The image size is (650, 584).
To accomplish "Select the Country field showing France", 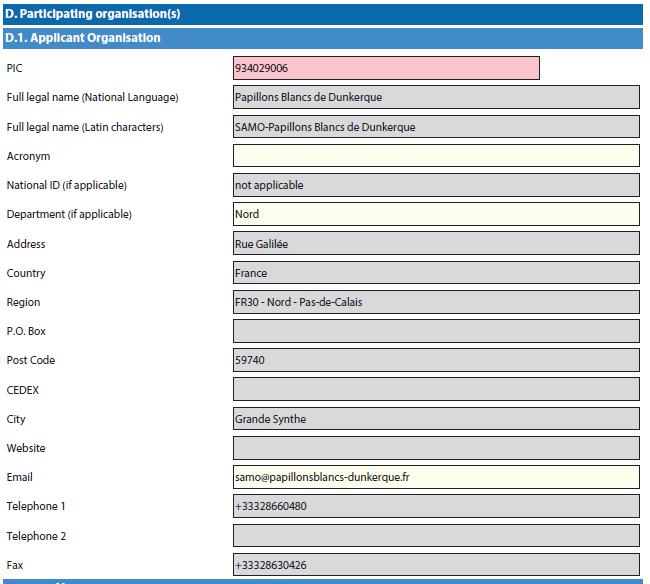I will pyautogui.click(x=436, y=273).
